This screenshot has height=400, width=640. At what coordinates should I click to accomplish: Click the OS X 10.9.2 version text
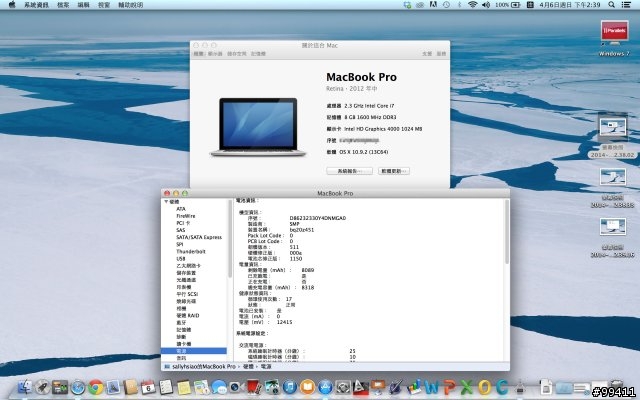click(x=364, y=152)
